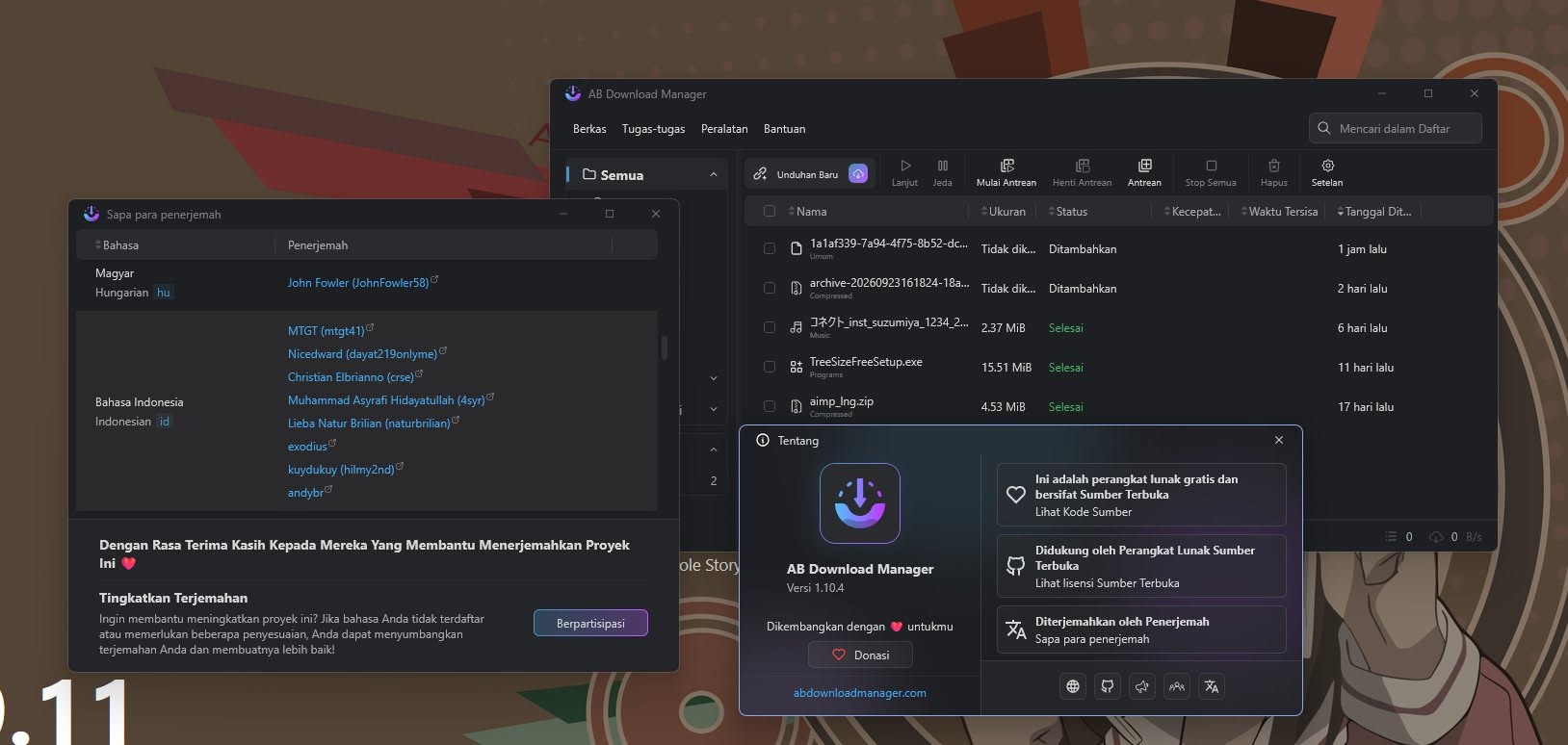Click the Berpartisipasi button
This screenshot has height=745, width=1568.
click(590, 624)
